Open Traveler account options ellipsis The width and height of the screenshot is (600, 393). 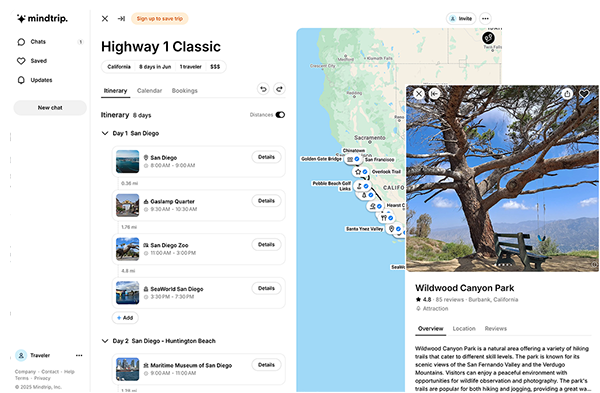[x=79, y=355]
